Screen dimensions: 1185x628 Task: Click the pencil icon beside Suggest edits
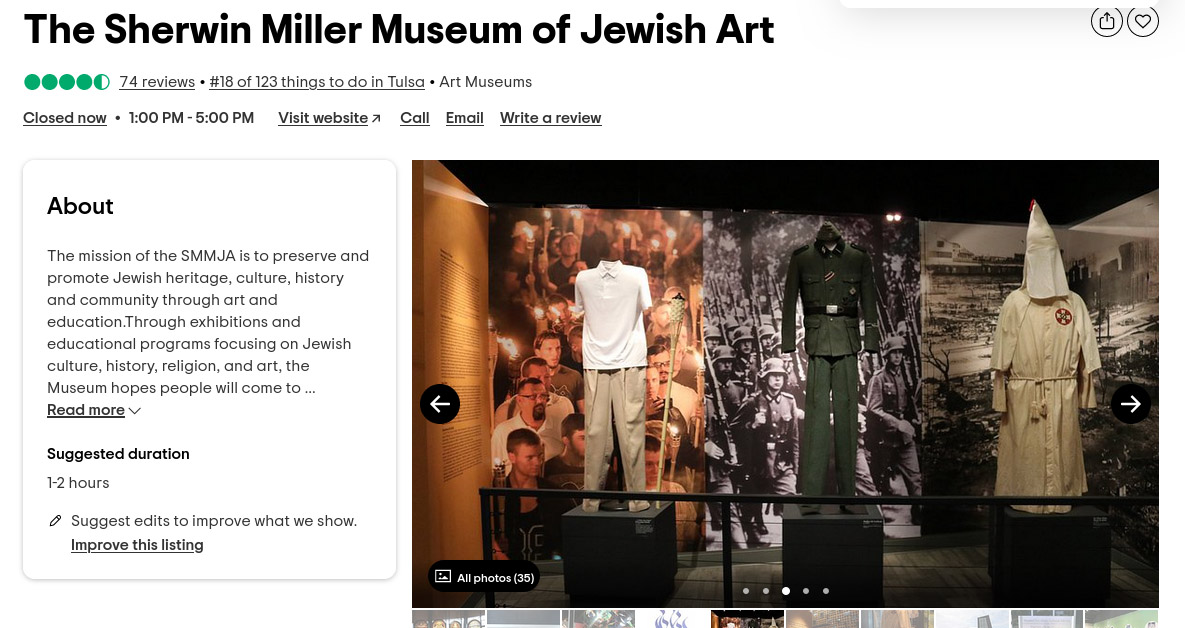point(55,521)
